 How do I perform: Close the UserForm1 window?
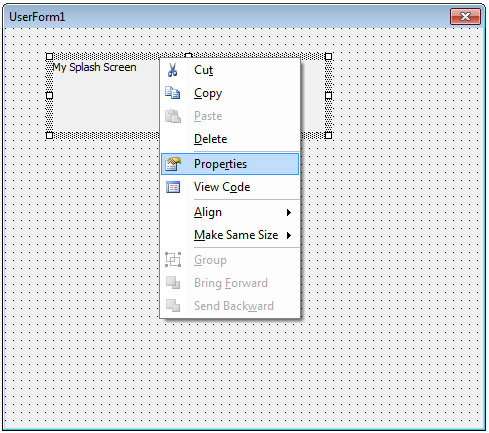(x=465, y=16)
